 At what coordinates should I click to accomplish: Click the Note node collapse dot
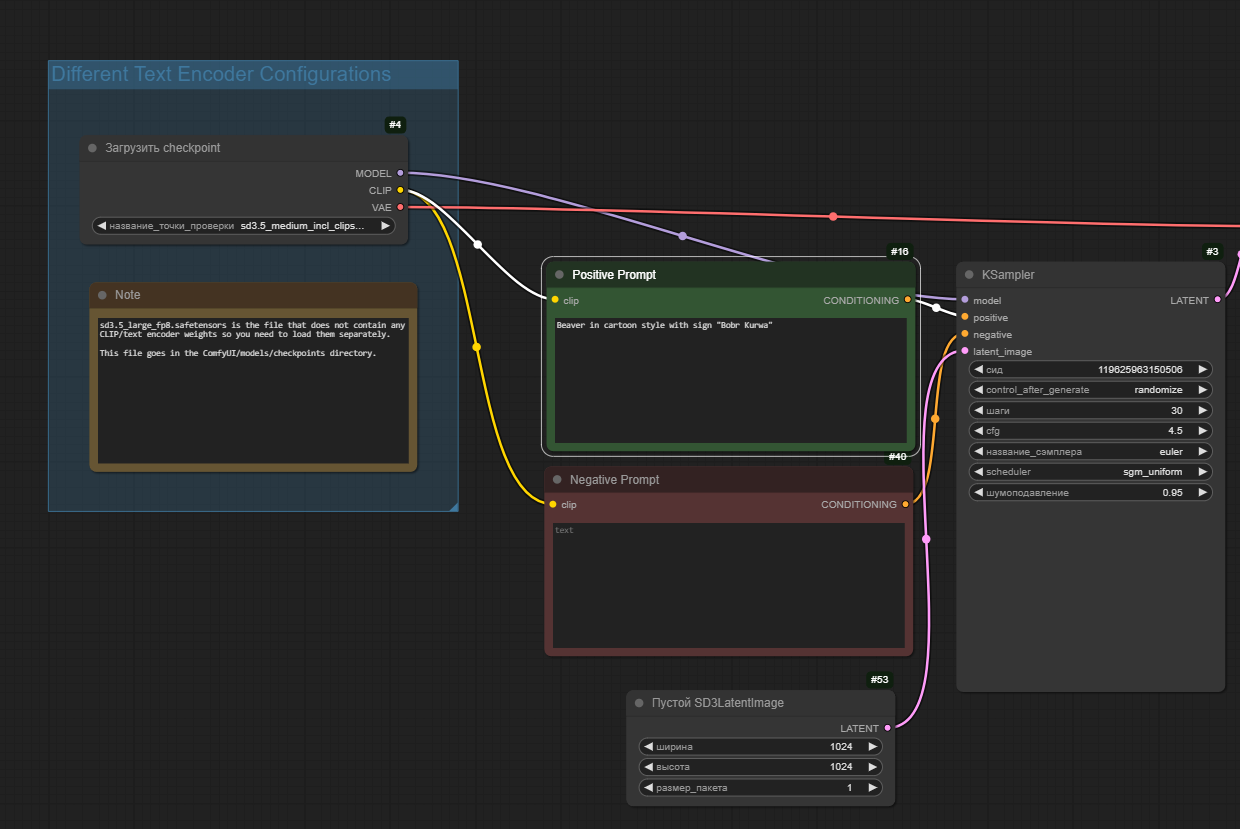102,295
